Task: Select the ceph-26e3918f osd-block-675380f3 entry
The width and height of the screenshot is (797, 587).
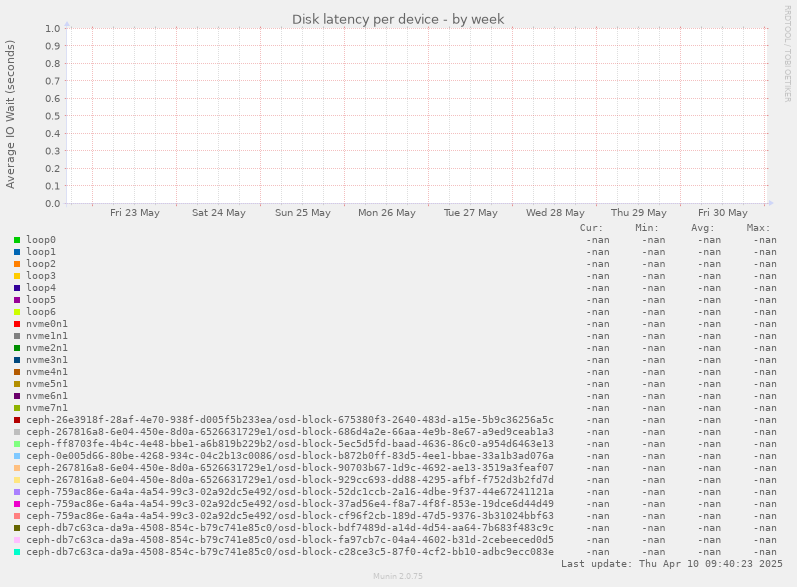Action: 290,420
